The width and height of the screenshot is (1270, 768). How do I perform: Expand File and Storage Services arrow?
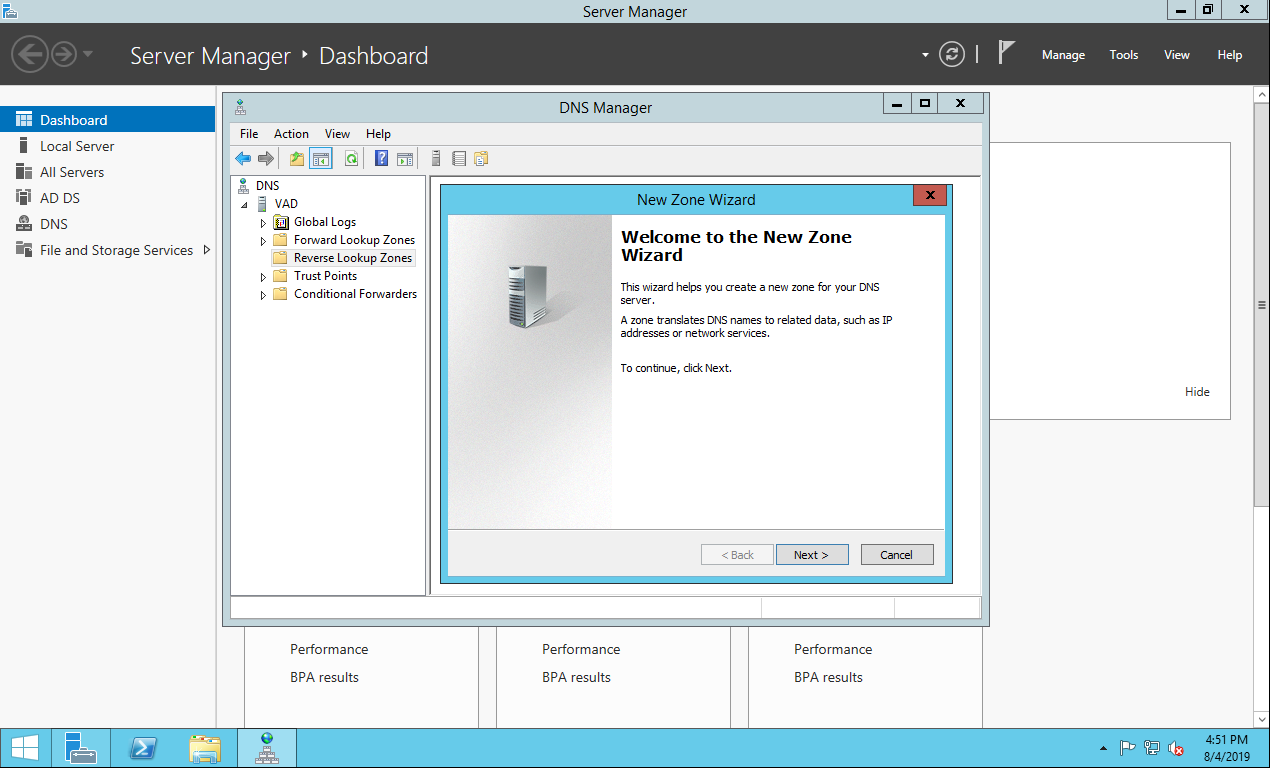coord(207,250)
